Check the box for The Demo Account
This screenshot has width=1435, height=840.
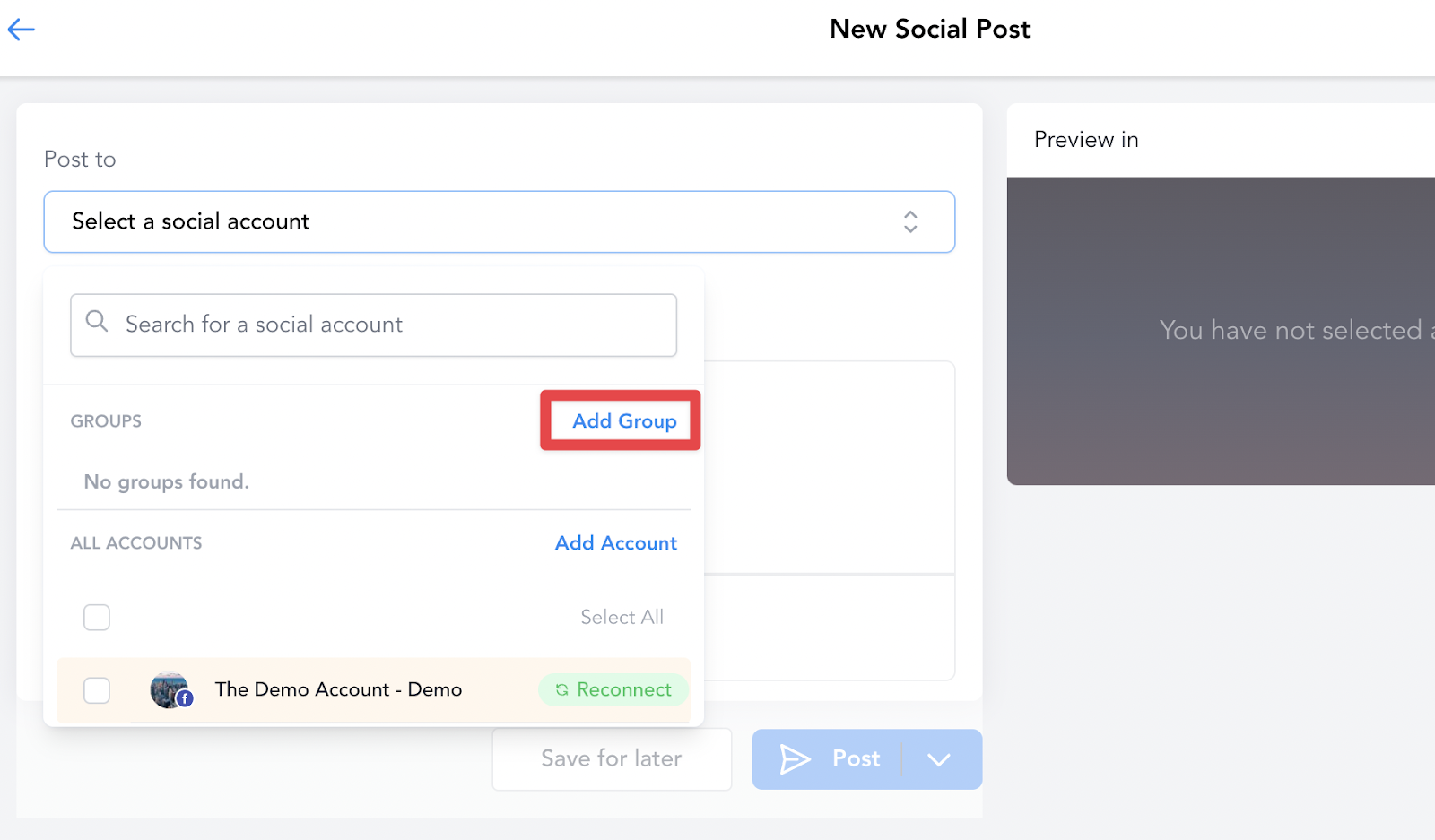pos(97,689)
